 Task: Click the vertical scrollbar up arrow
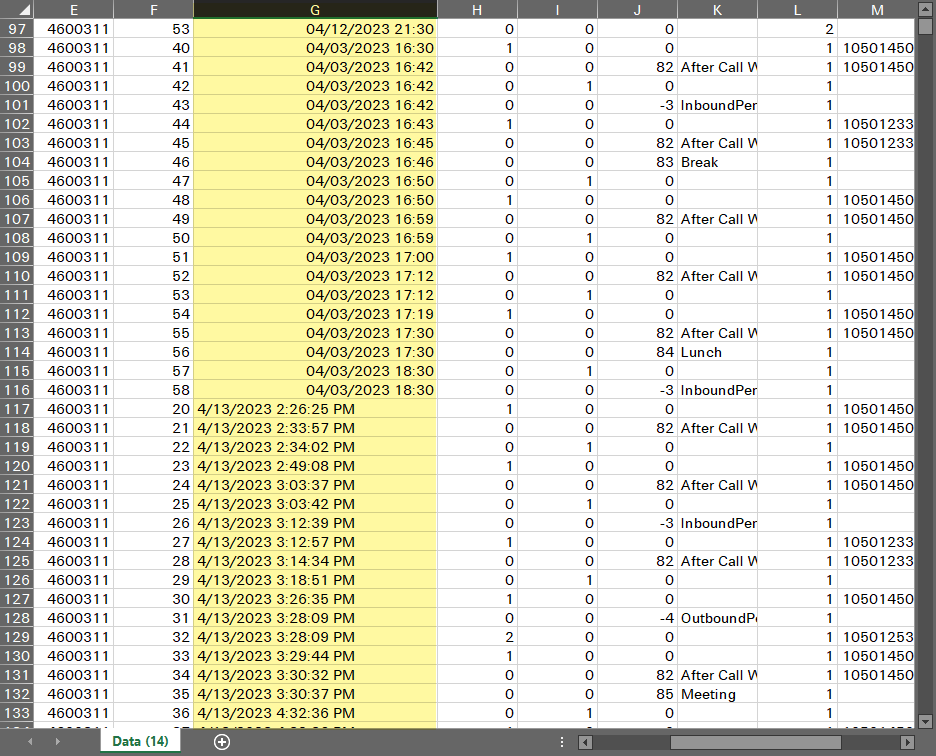point(926,10)
